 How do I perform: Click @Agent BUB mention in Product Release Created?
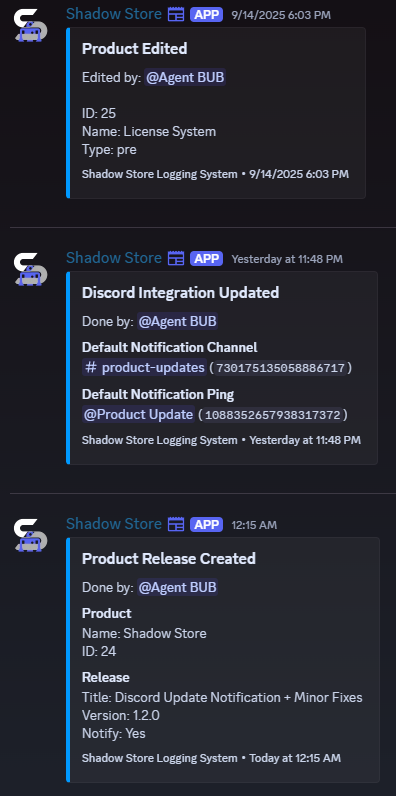(177, 587)
